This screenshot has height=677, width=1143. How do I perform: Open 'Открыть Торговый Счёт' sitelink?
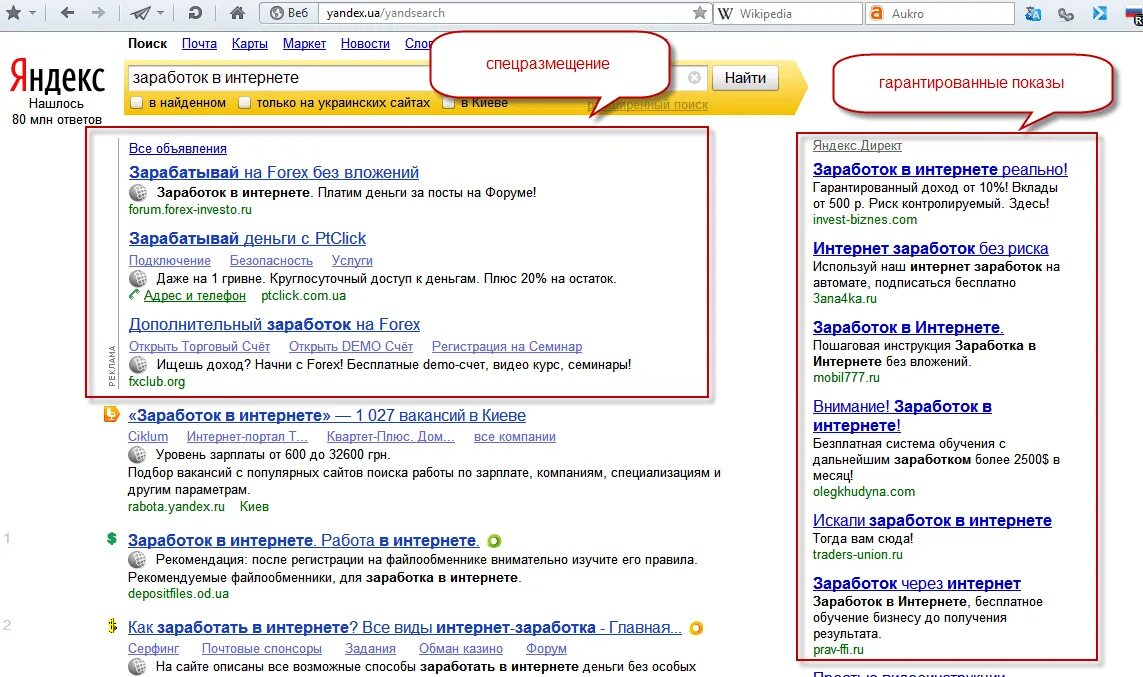coord(200,347)
